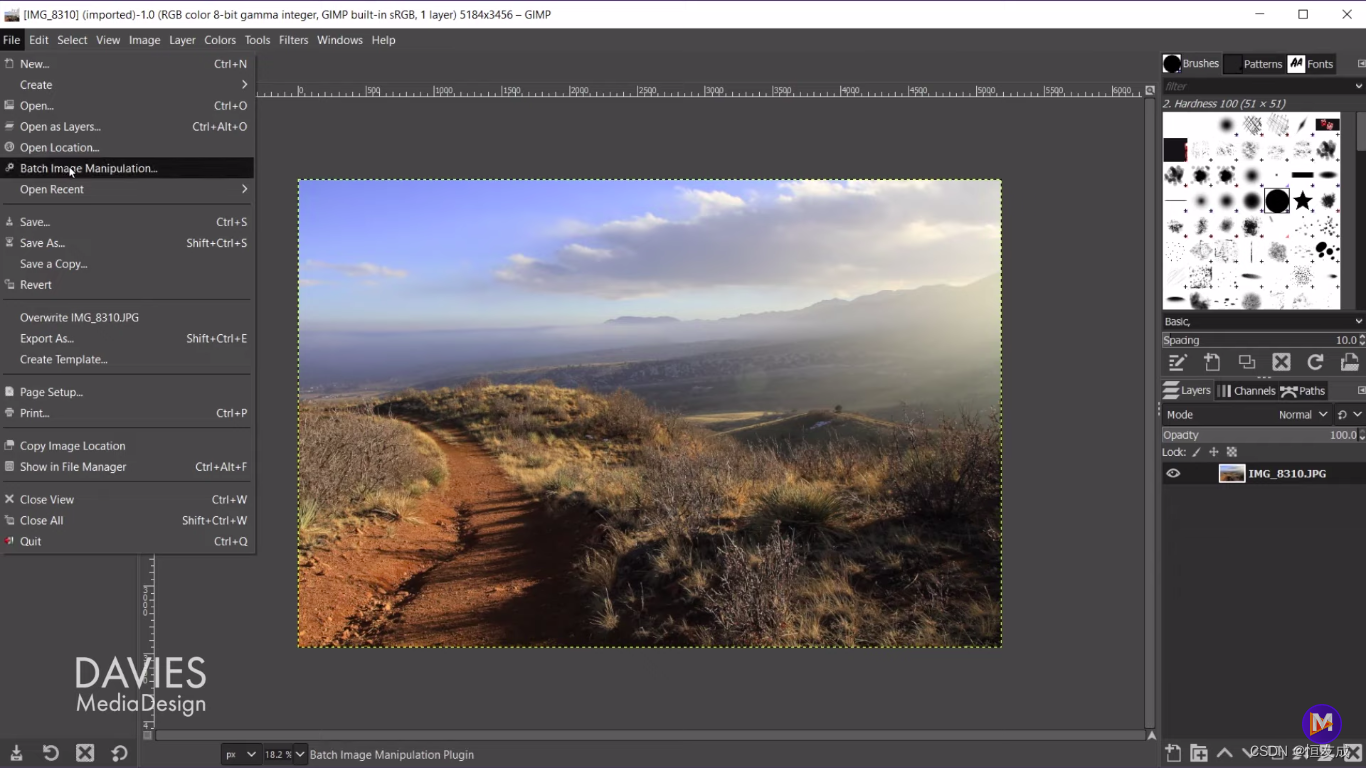This screenshot has height=768, width=1366.
Task: Open the brush filter dropdown arrow
Action: click(x=1358, y=86)
